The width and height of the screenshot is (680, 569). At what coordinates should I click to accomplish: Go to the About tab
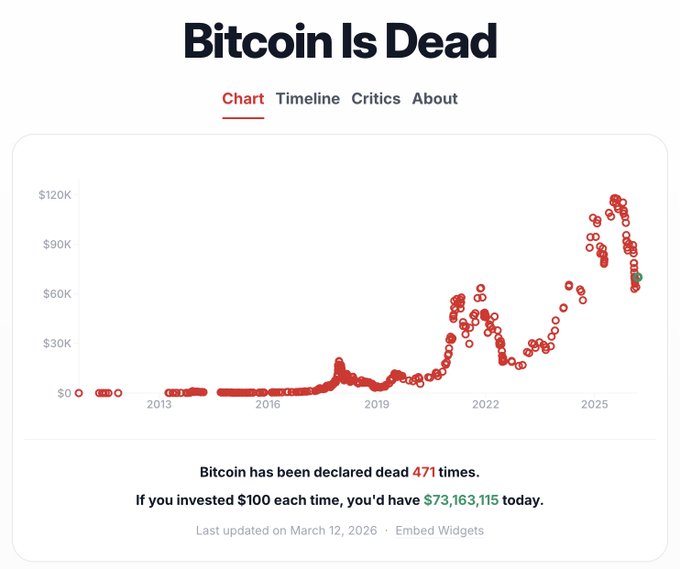click(435, 99)
